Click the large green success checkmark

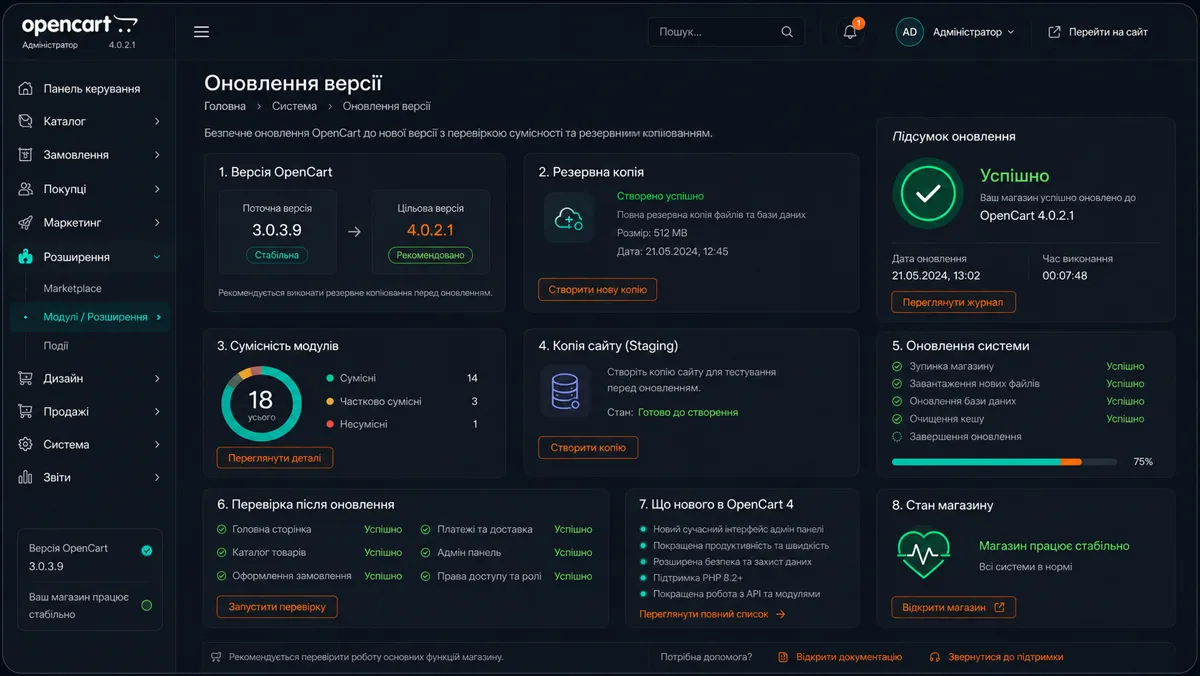(928, 194)
